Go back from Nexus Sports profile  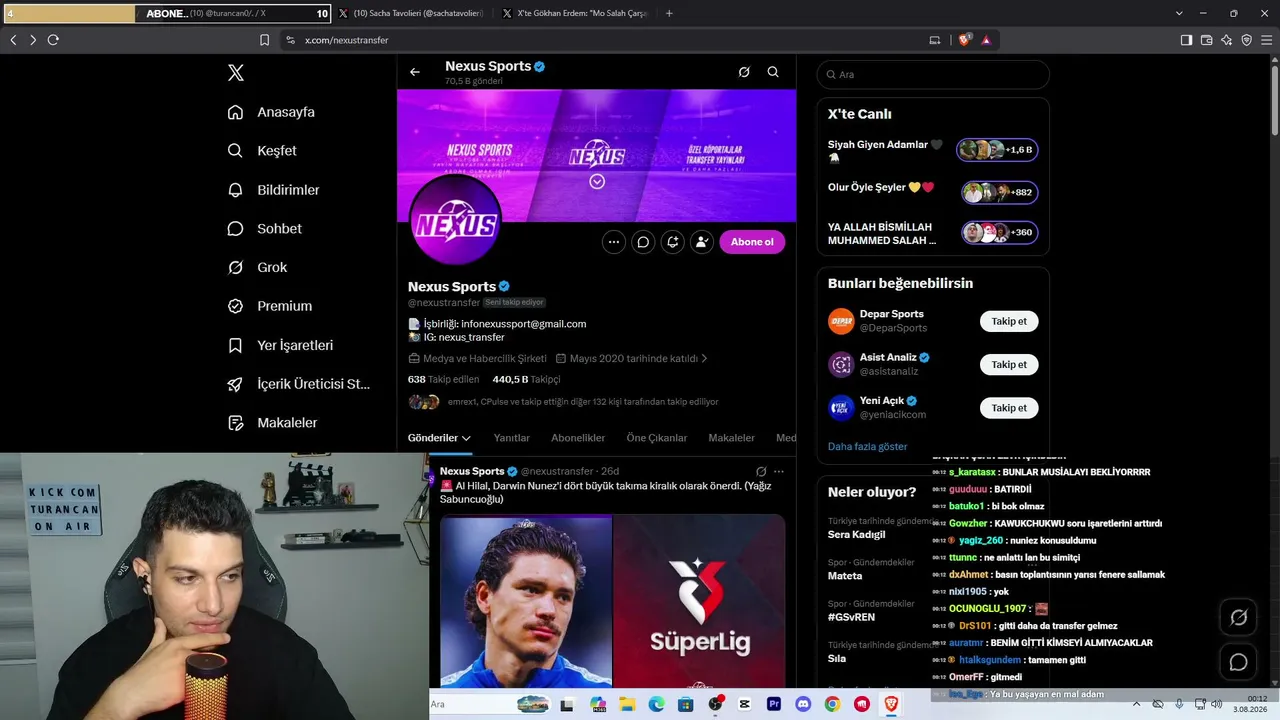point(415,72)
